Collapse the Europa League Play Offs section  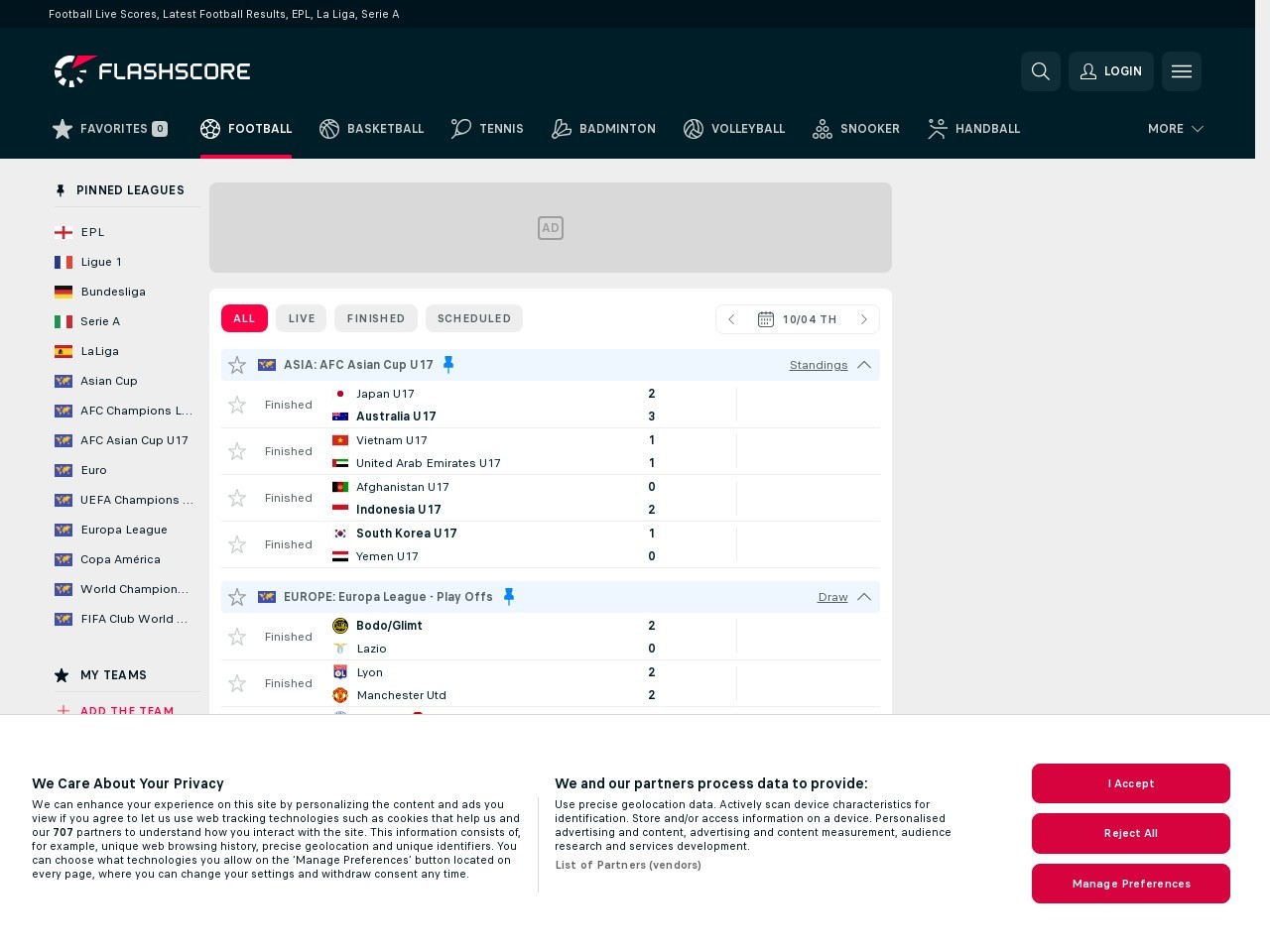coord(864,597)
